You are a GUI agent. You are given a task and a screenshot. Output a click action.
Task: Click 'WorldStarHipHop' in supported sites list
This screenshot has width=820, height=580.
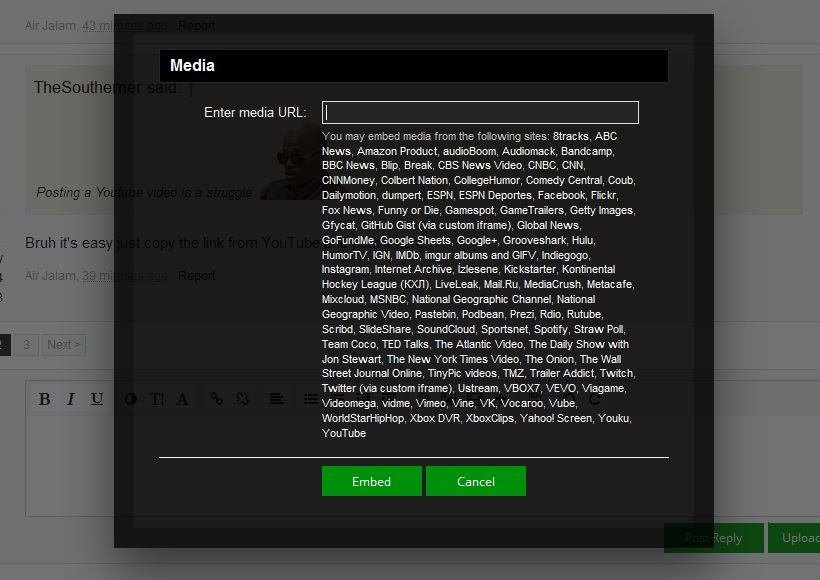point(362,418)
